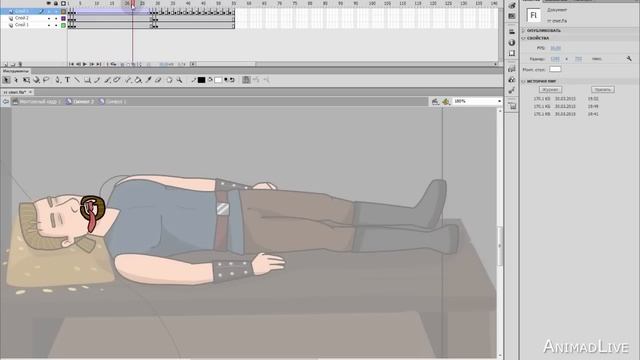Select the Text tool
The height and width of the screenshot is (360, 640).
tap(67, 80)
